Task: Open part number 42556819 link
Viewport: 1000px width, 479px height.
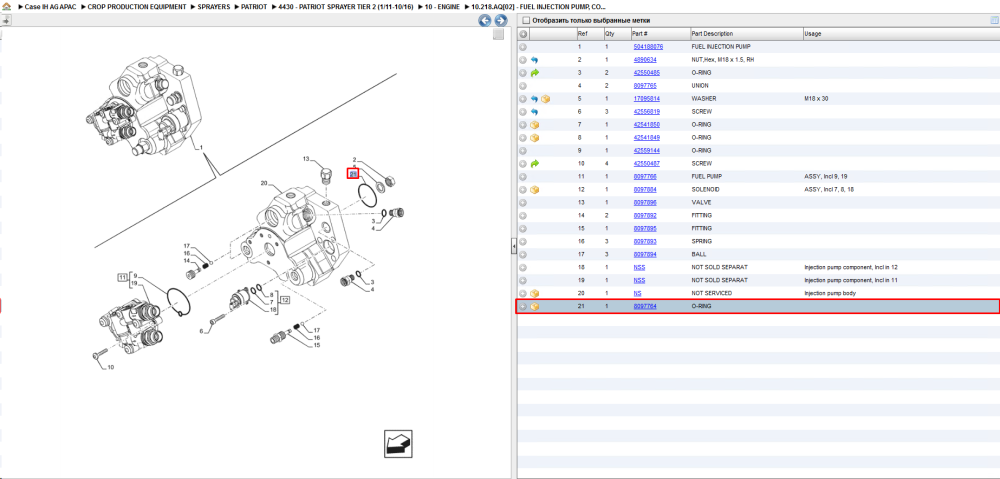Action: [646, 112]
